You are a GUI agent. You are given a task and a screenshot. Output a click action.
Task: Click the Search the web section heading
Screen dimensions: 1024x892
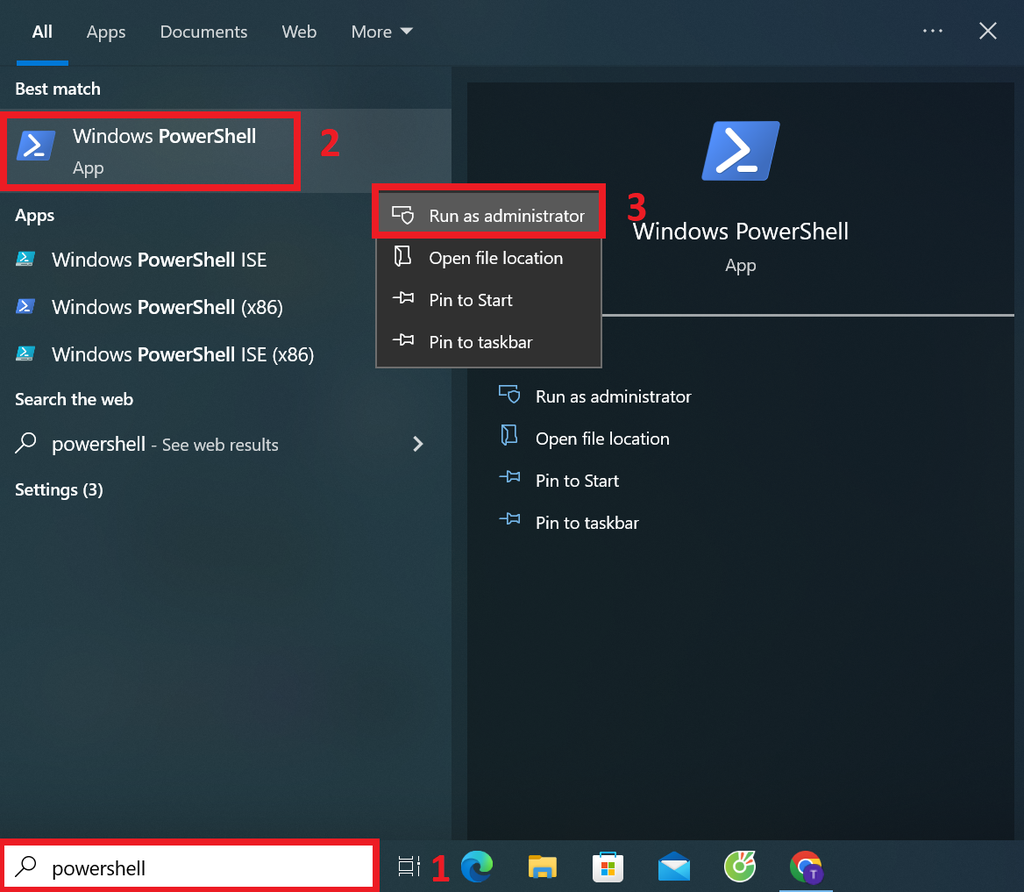coord(74,399)
